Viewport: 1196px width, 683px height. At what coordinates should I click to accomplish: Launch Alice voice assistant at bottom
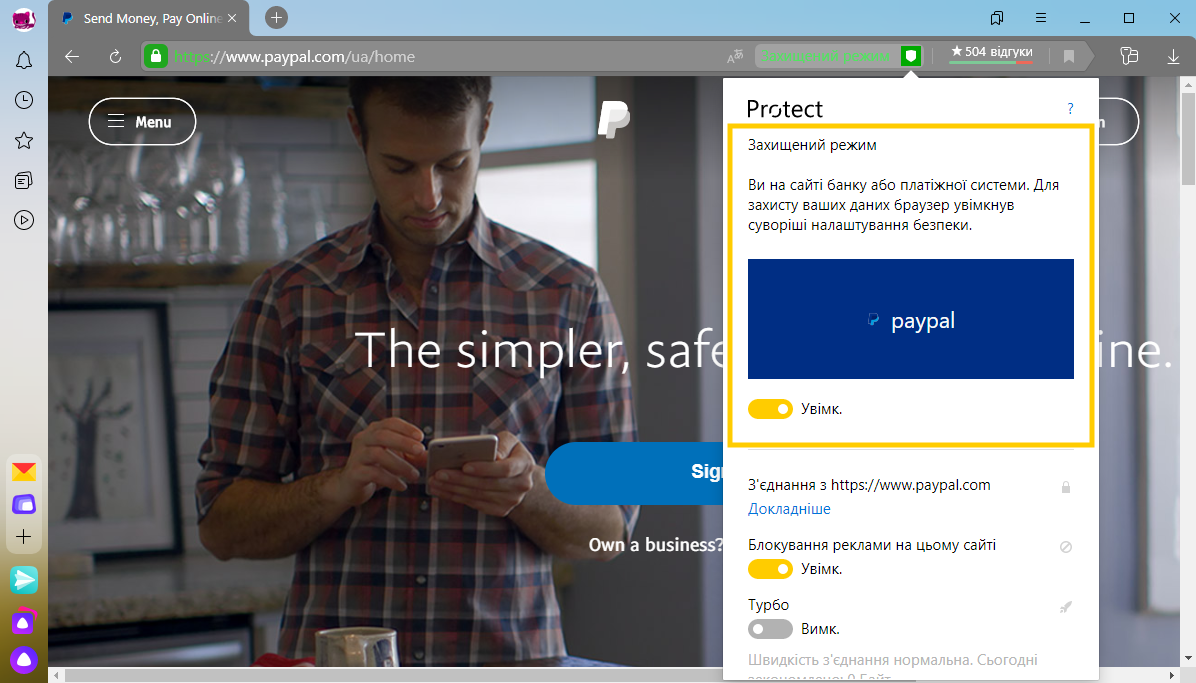[24, 660]
